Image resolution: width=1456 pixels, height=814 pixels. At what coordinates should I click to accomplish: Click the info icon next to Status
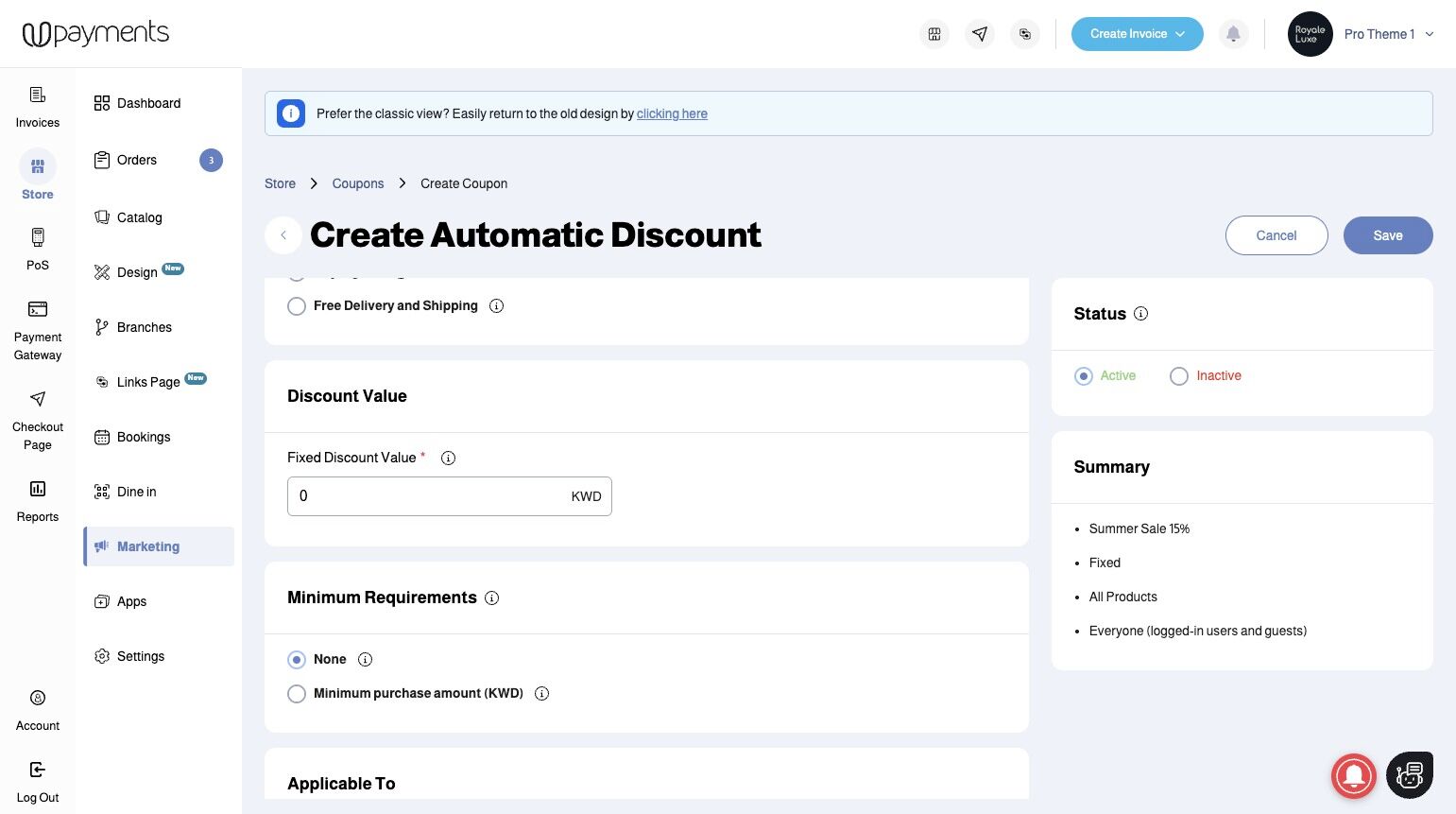[1140, 314]
